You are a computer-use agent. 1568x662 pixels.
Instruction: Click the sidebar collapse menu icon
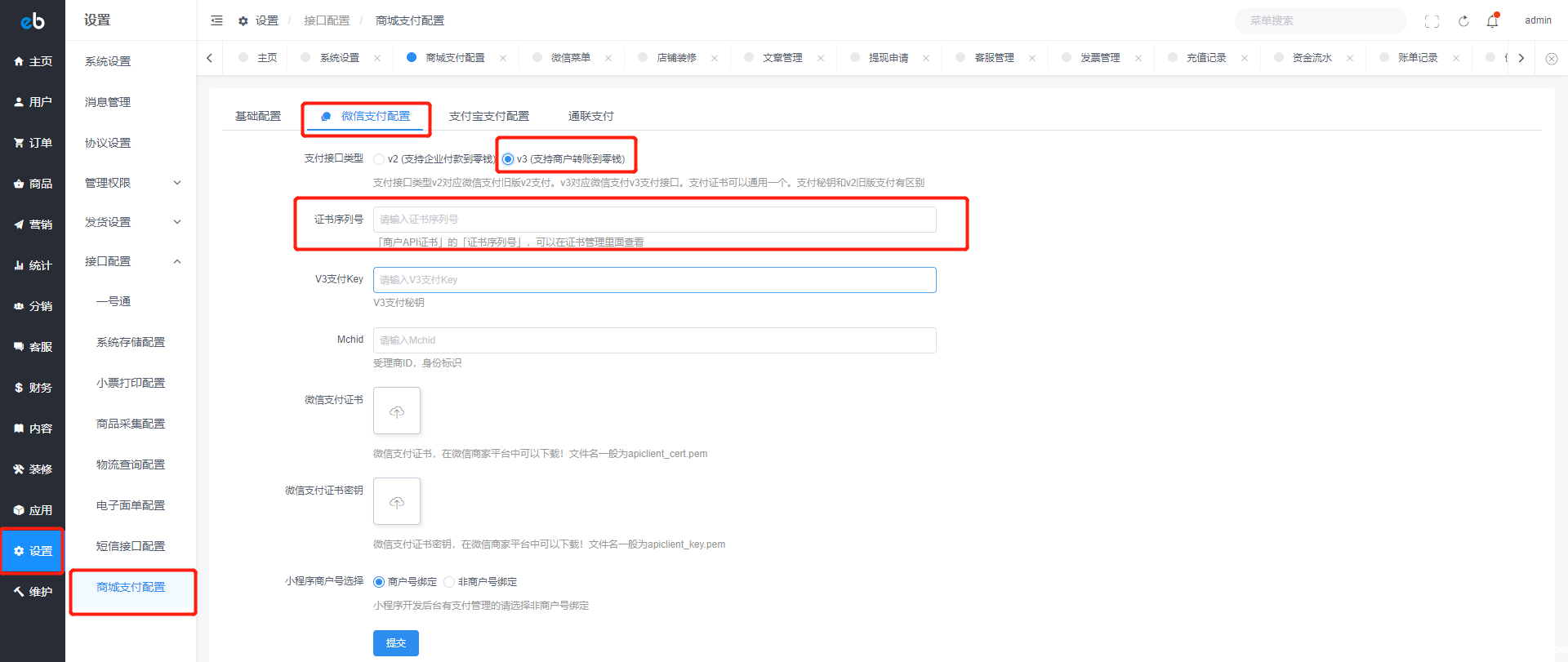coord(216,20)
